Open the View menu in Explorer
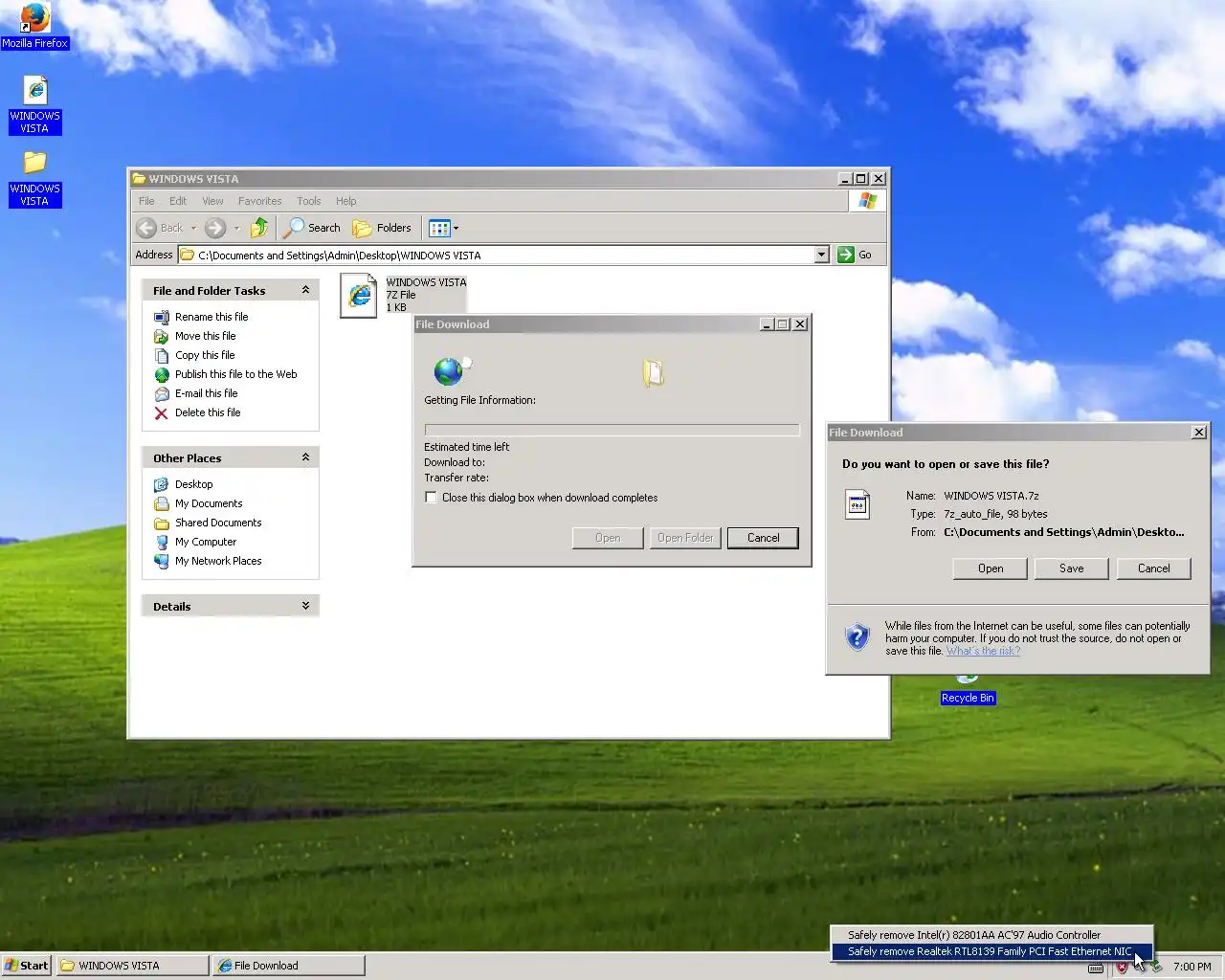Screen dimensions: 1225x980 (x=212, y=201)
